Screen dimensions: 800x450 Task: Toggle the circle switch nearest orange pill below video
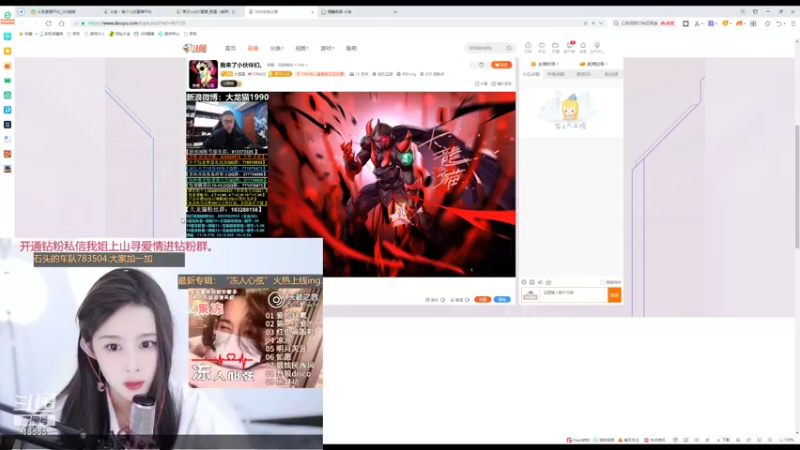pyautogui.click(x=467, y=299)
